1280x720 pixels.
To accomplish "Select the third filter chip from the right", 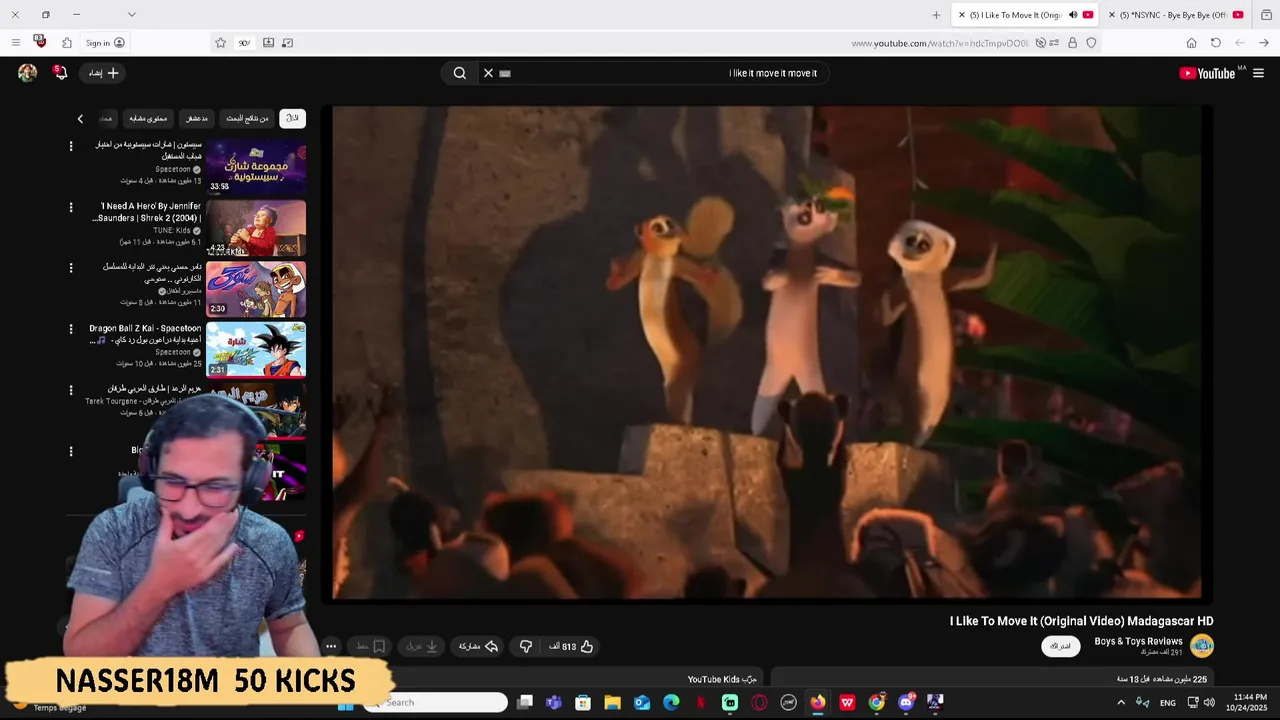I will [x=197, y=118].
